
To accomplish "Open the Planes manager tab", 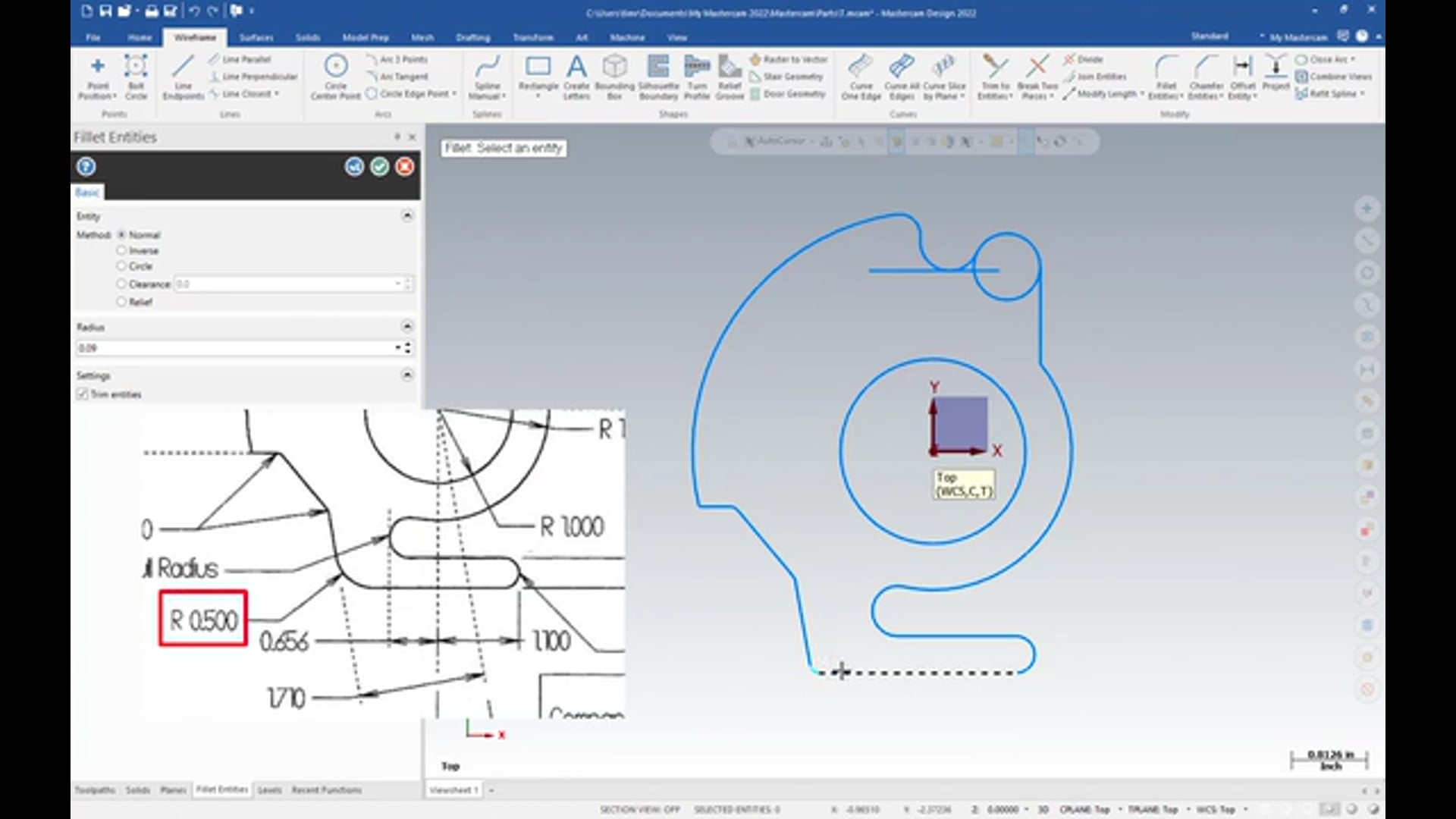I will [x=173, y=790].
